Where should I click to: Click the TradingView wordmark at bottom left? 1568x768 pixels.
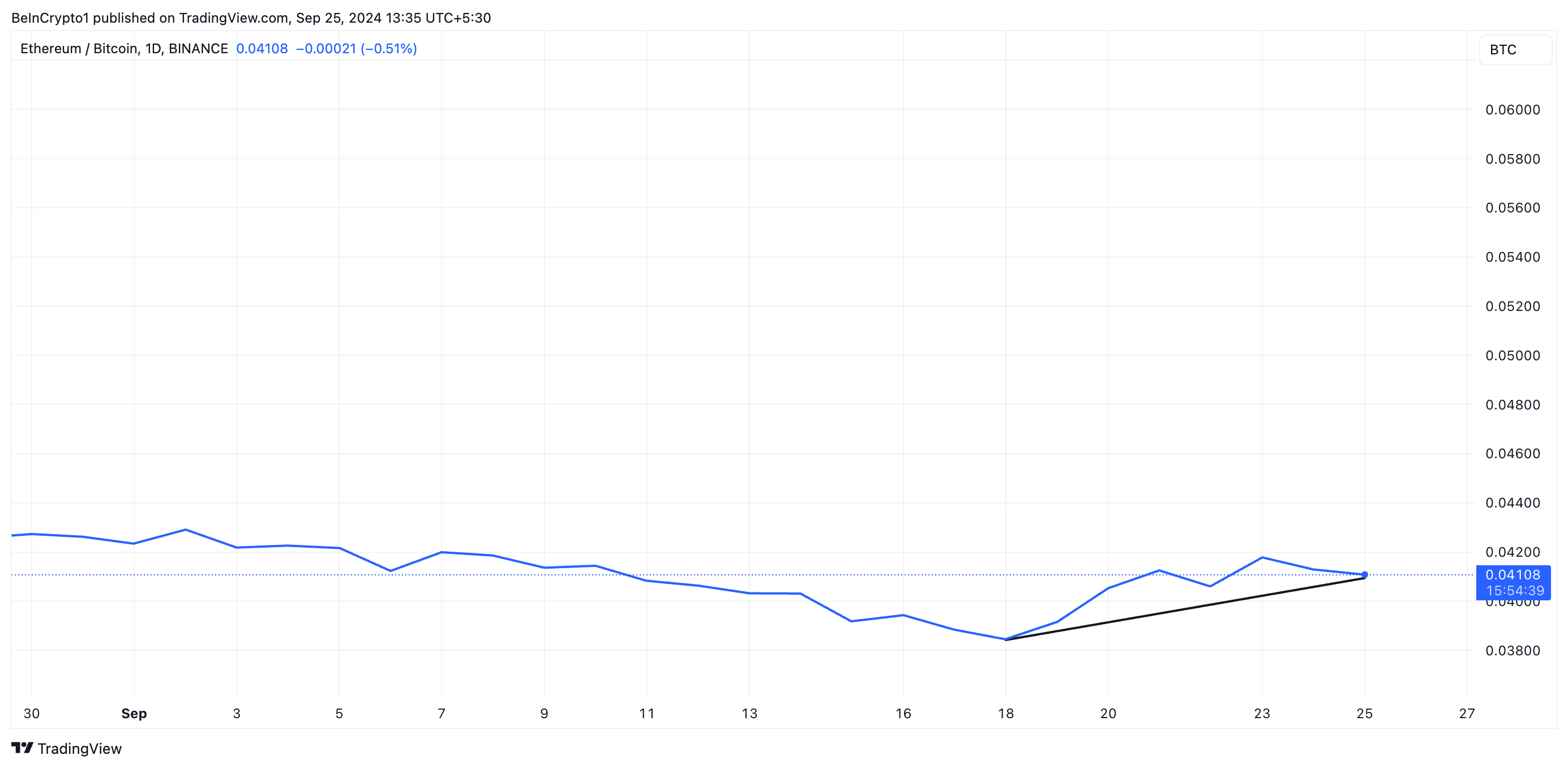[80, 748]
